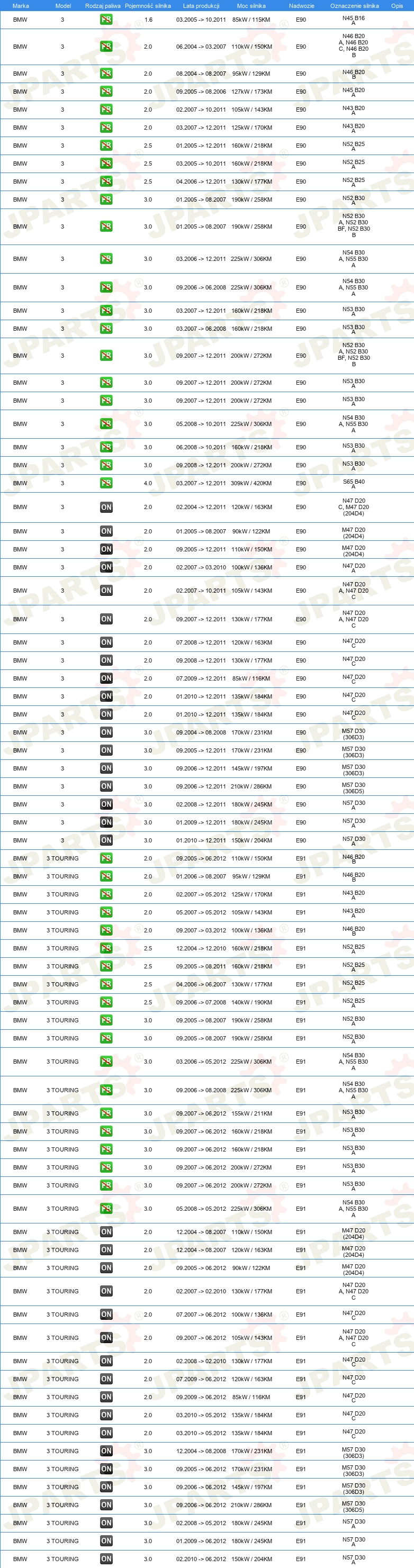This screenshot has height=1568, width=414.
Task: Click the Nadwozie column header
Action: [301, 5]
